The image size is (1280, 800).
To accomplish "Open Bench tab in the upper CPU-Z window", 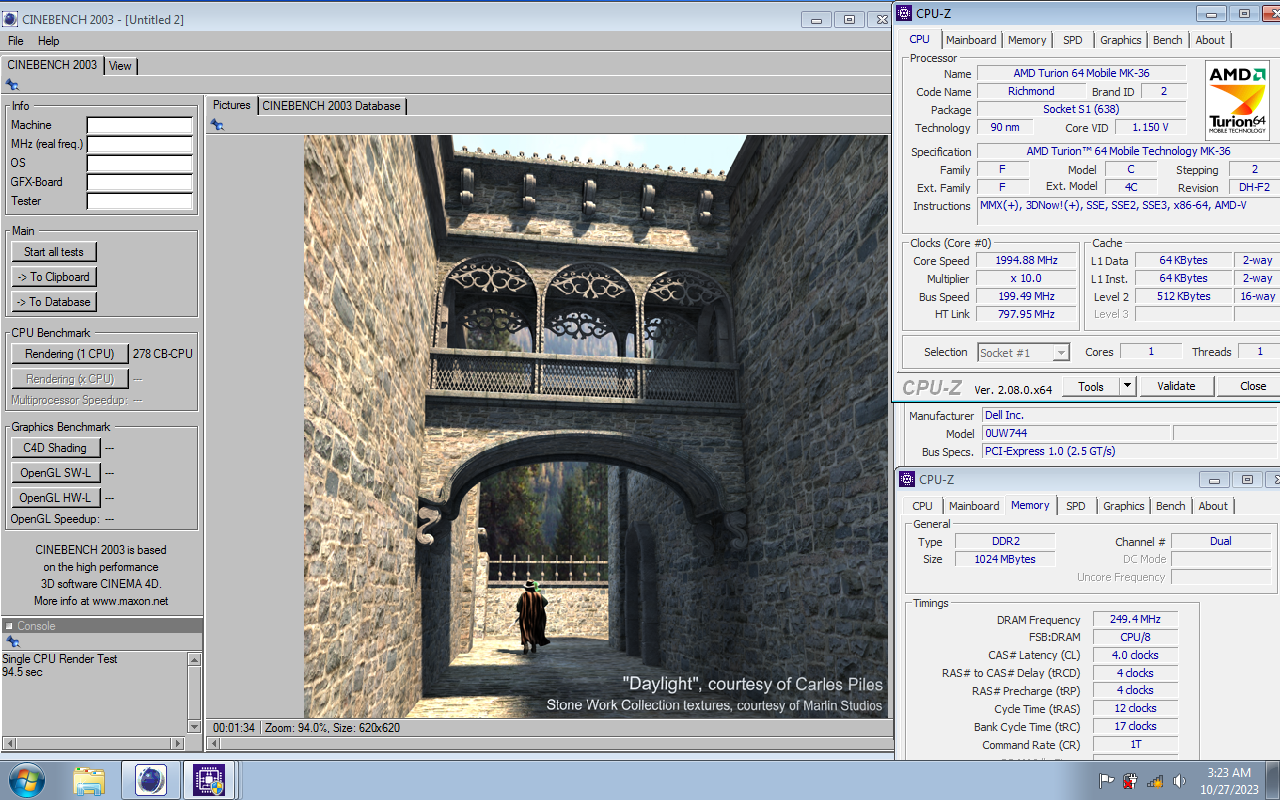I will click(1168, 40).
